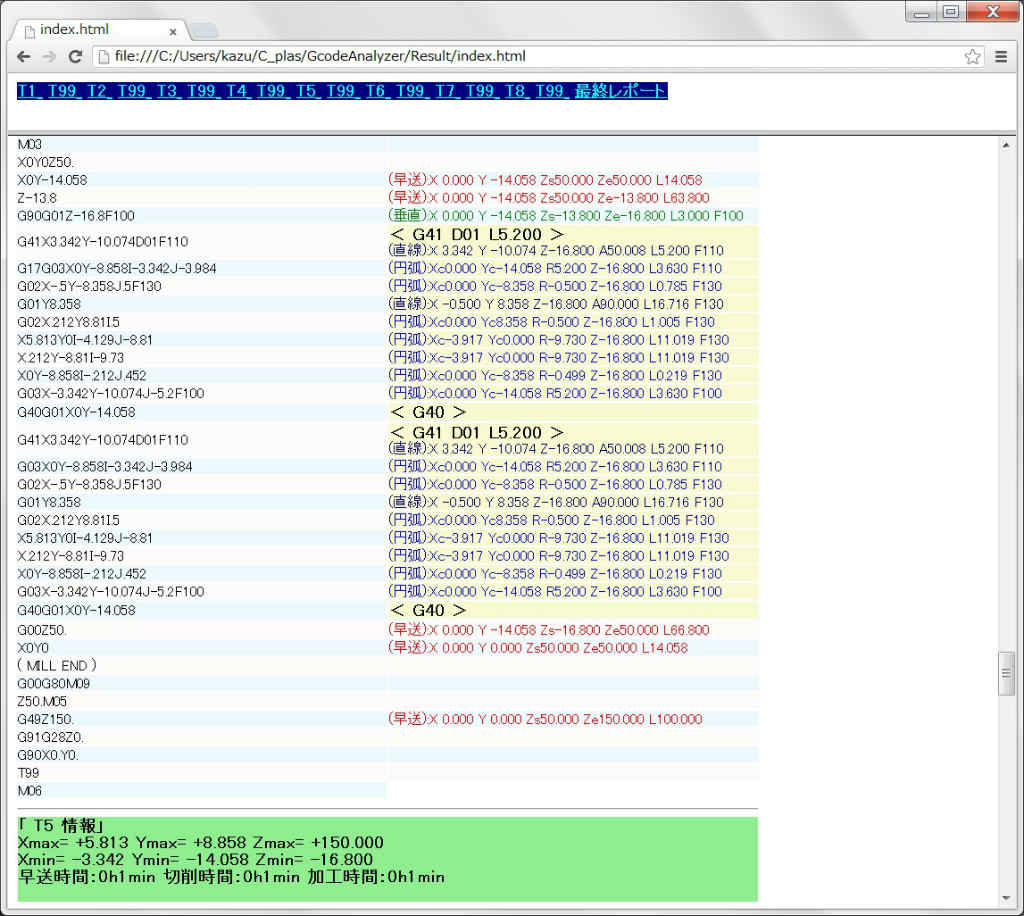Image resolution: width=1024 pixels, height=916 pixels.
Task: Click the Xmax= +5.813 summary line
Action: (200, 843)
